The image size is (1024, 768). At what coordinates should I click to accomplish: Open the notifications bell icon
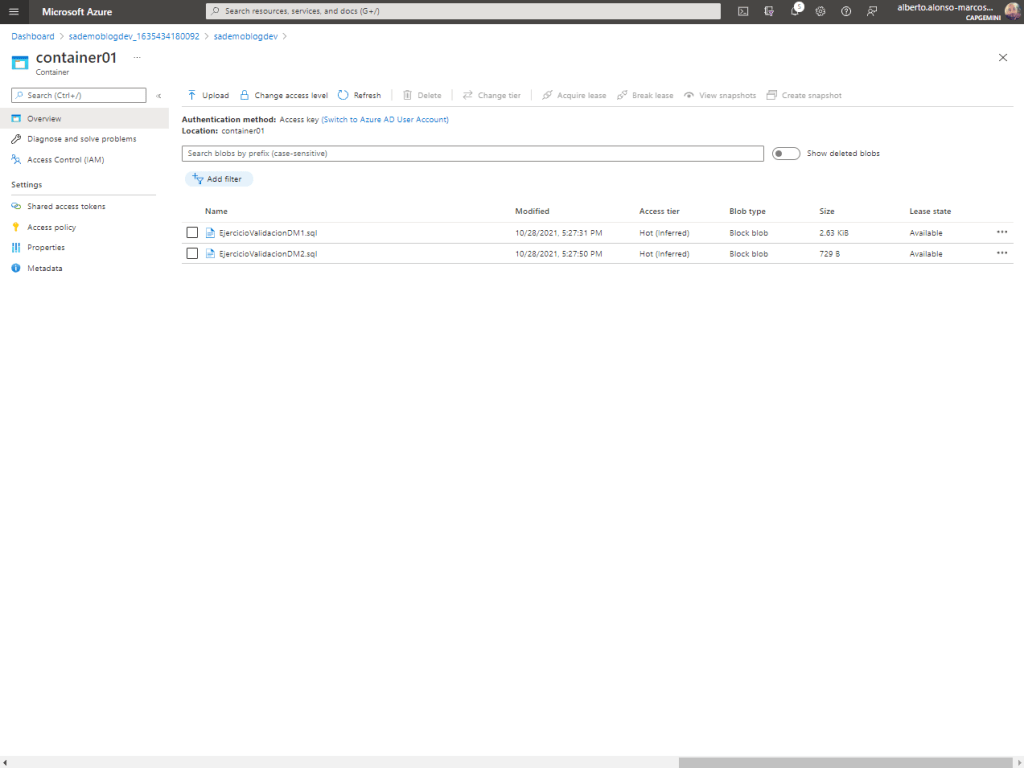[x=795, y=11]
